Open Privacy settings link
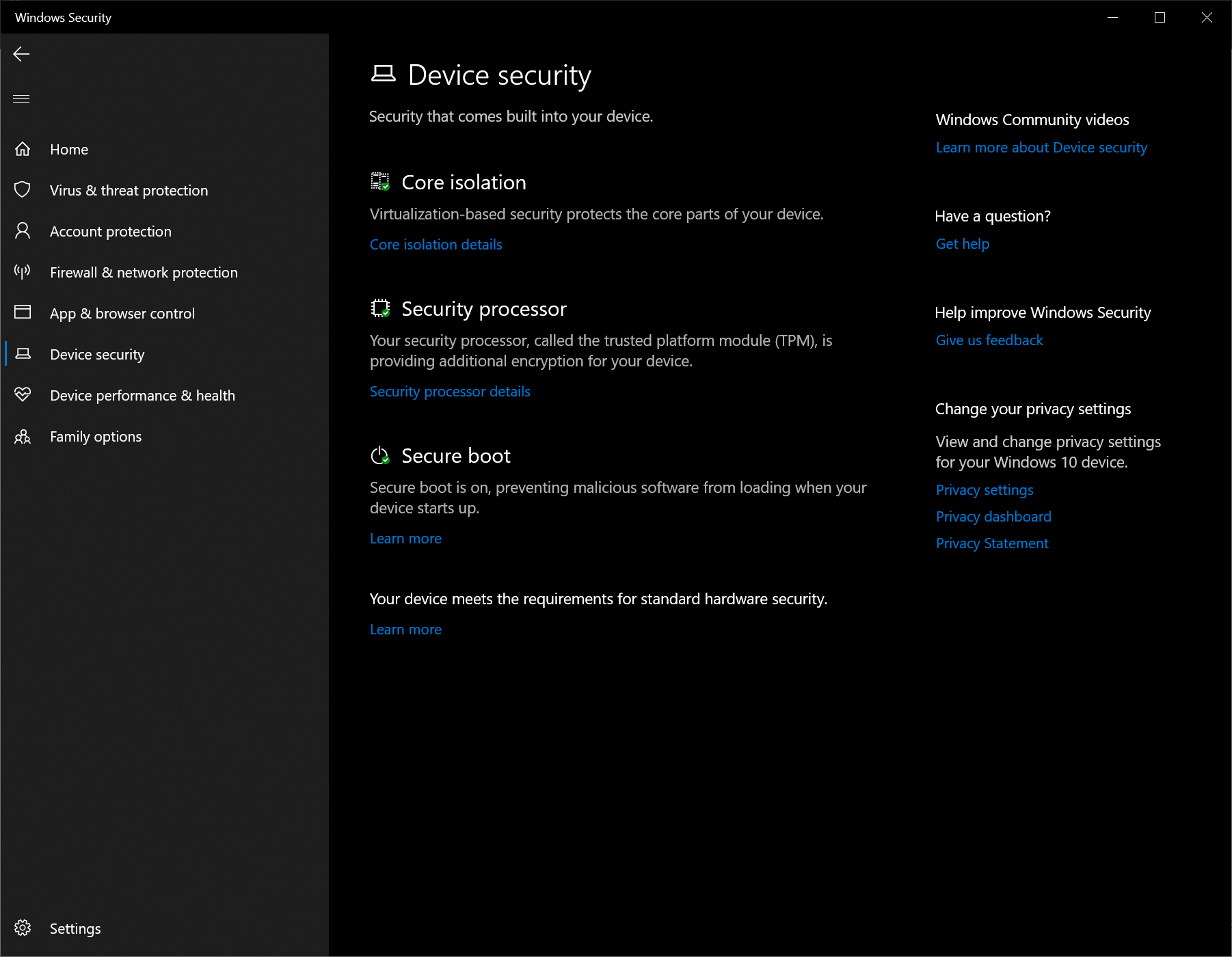 pos(985,490)
